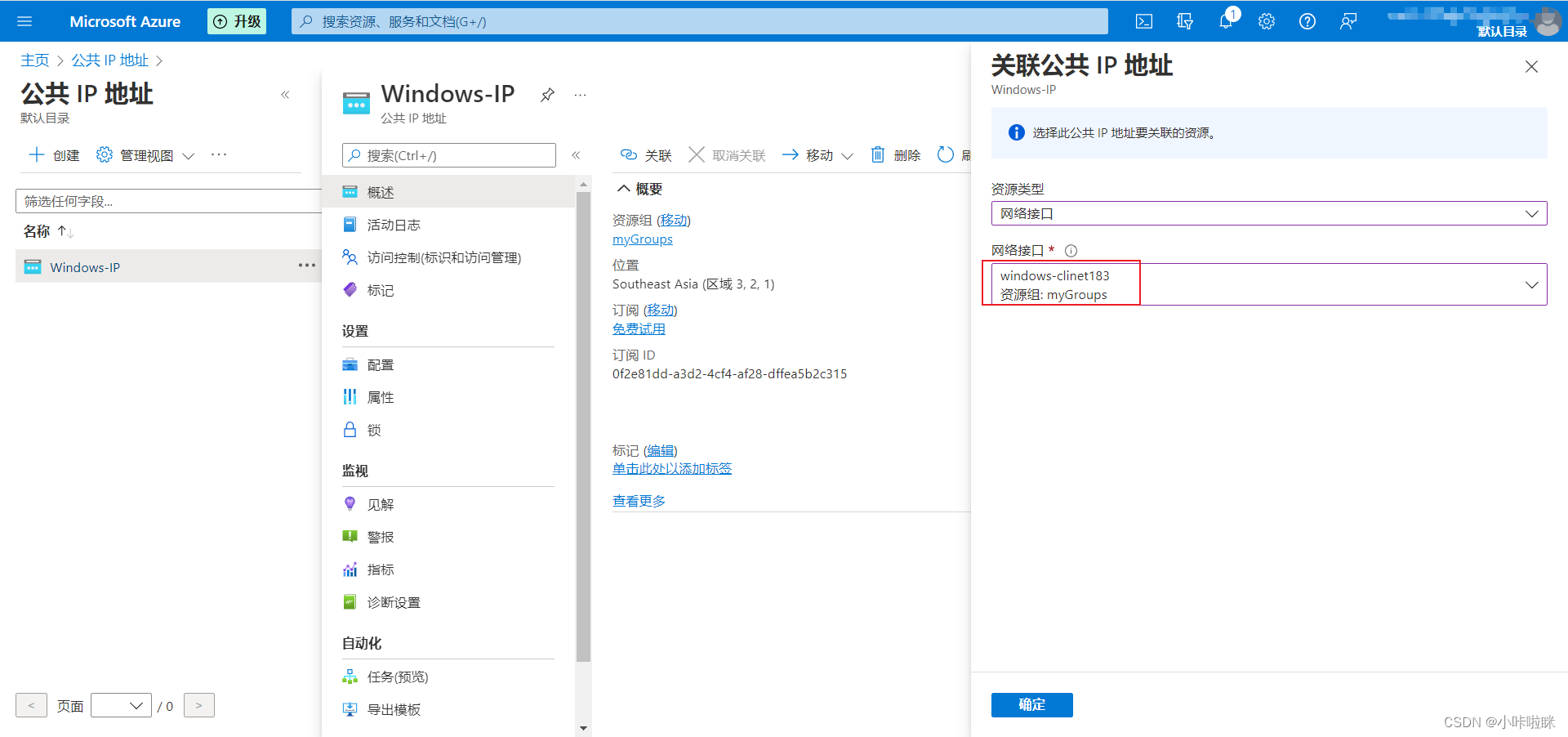This screenshot has width=1568, height=737.
Task: Open context menu for Windows-IP row
Action: pos(307,266)
